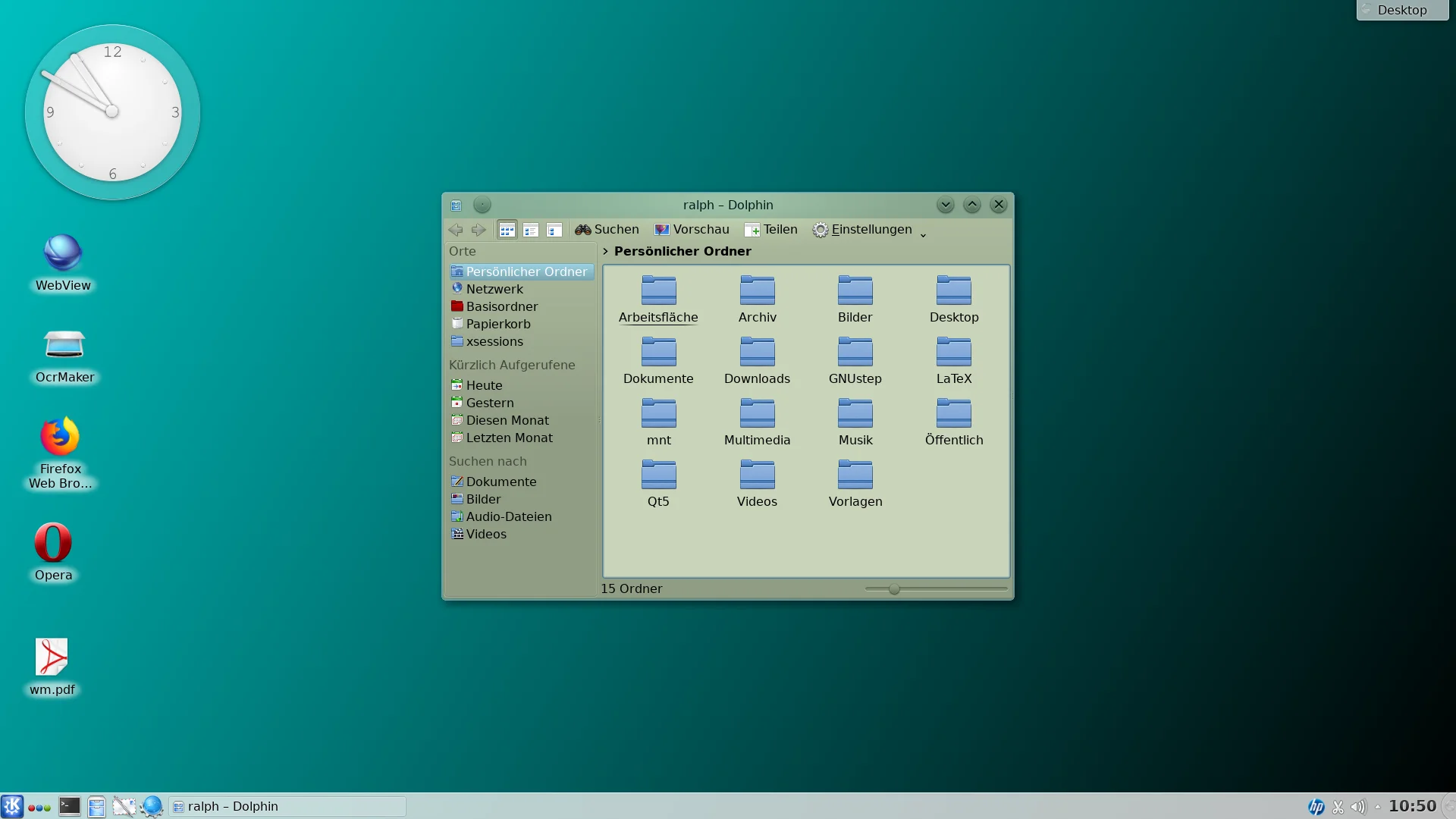Open WebView desktop icon
This screenshot has height=819, width=1456.
pos(63,262)
